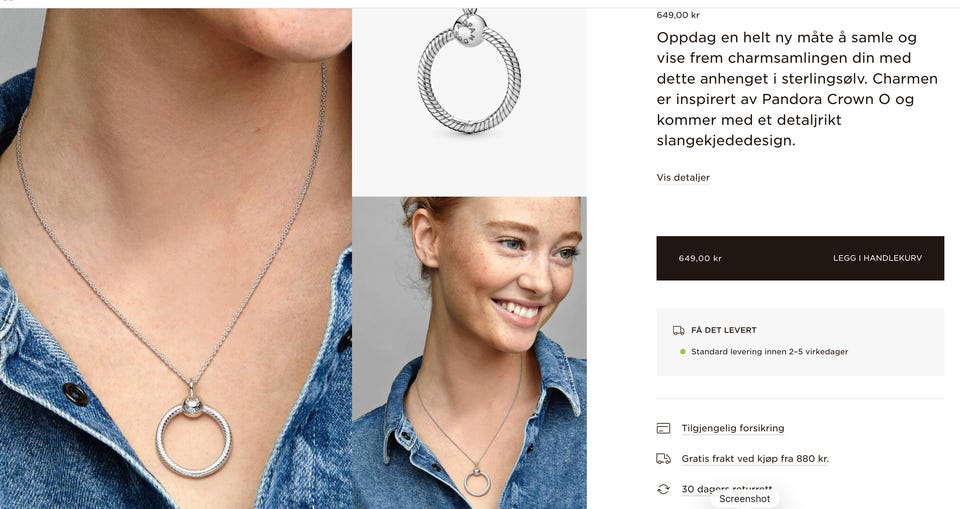Viewport: 960px width, 509px height.
Task: Click the return arrows icon beside 30 dagers
Action: (663, 489)
